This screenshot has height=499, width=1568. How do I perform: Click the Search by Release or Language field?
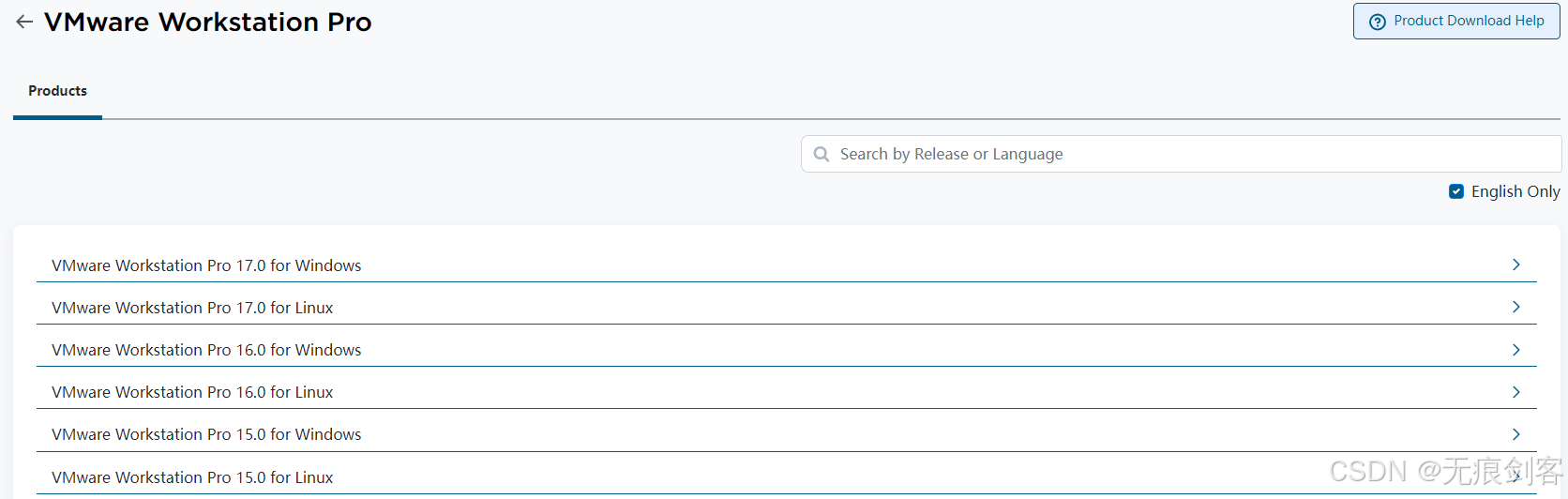(x=1182, y=154)
